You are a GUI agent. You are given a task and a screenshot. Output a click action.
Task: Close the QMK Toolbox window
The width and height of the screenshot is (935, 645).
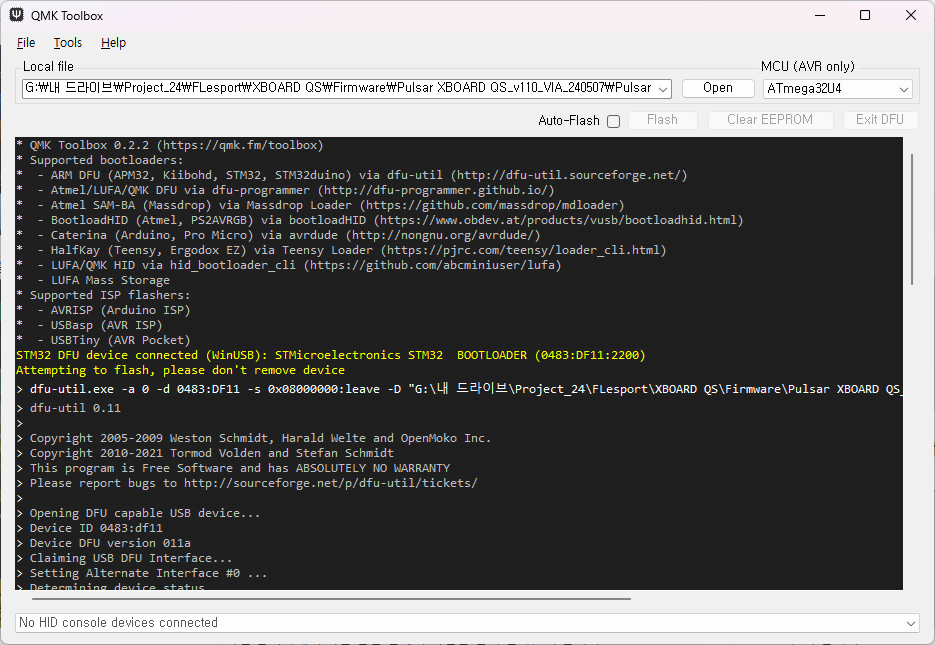coord(910,16)
